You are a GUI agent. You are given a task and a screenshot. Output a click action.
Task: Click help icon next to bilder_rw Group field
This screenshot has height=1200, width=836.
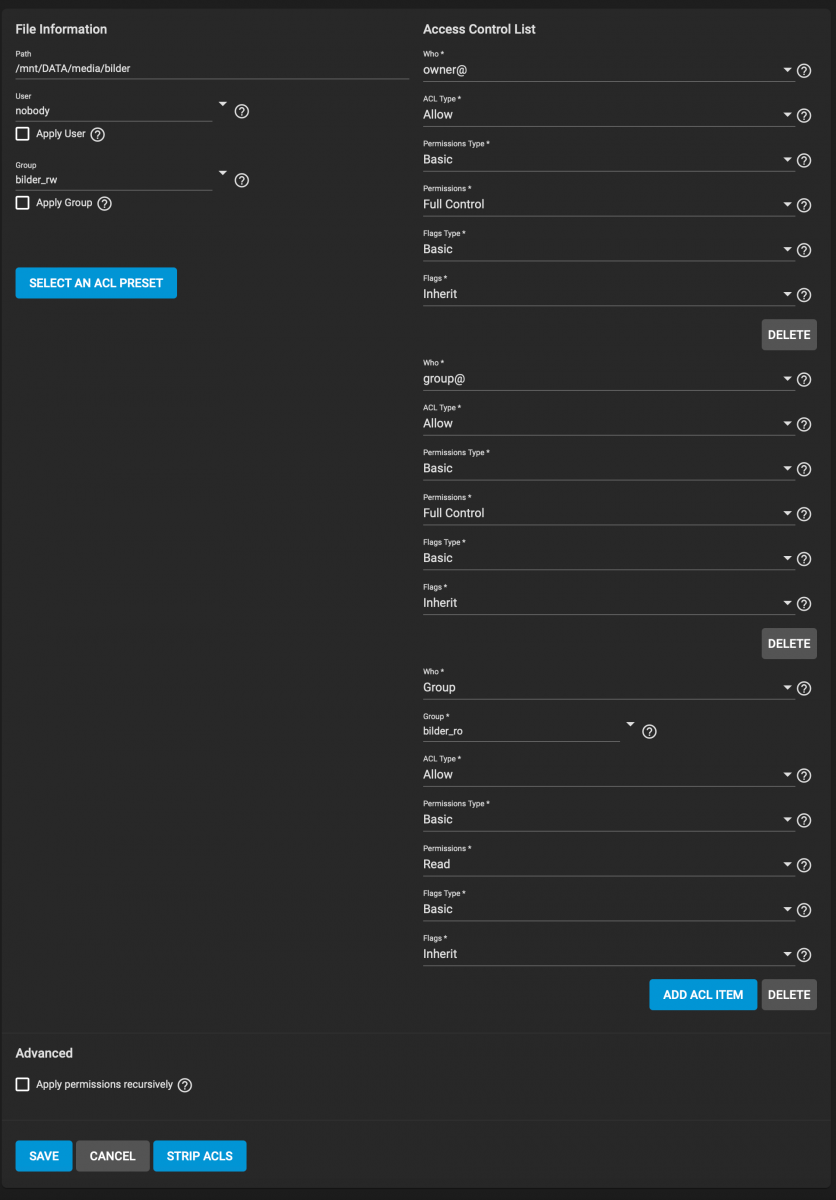(x=241, y=180)
